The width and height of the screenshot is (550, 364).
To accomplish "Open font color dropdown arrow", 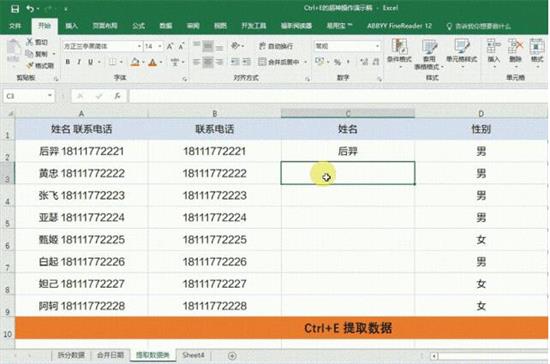I will coord(161,62).
